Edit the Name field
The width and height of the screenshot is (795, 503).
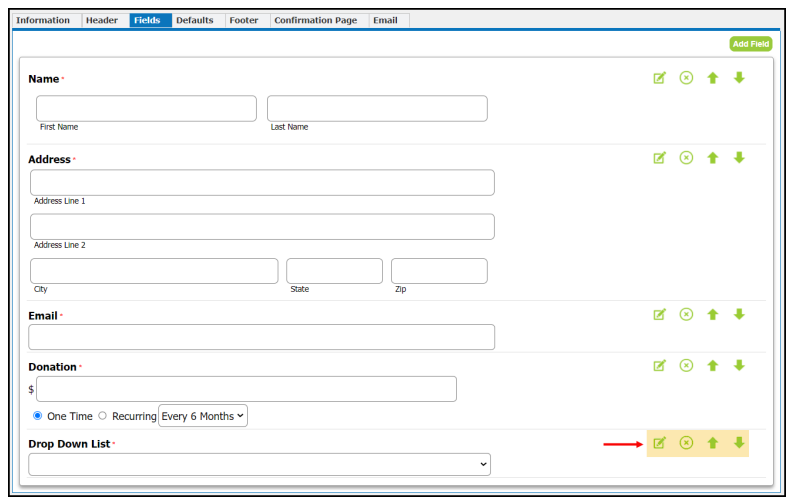pyautogui.click(x=659, y=78)
